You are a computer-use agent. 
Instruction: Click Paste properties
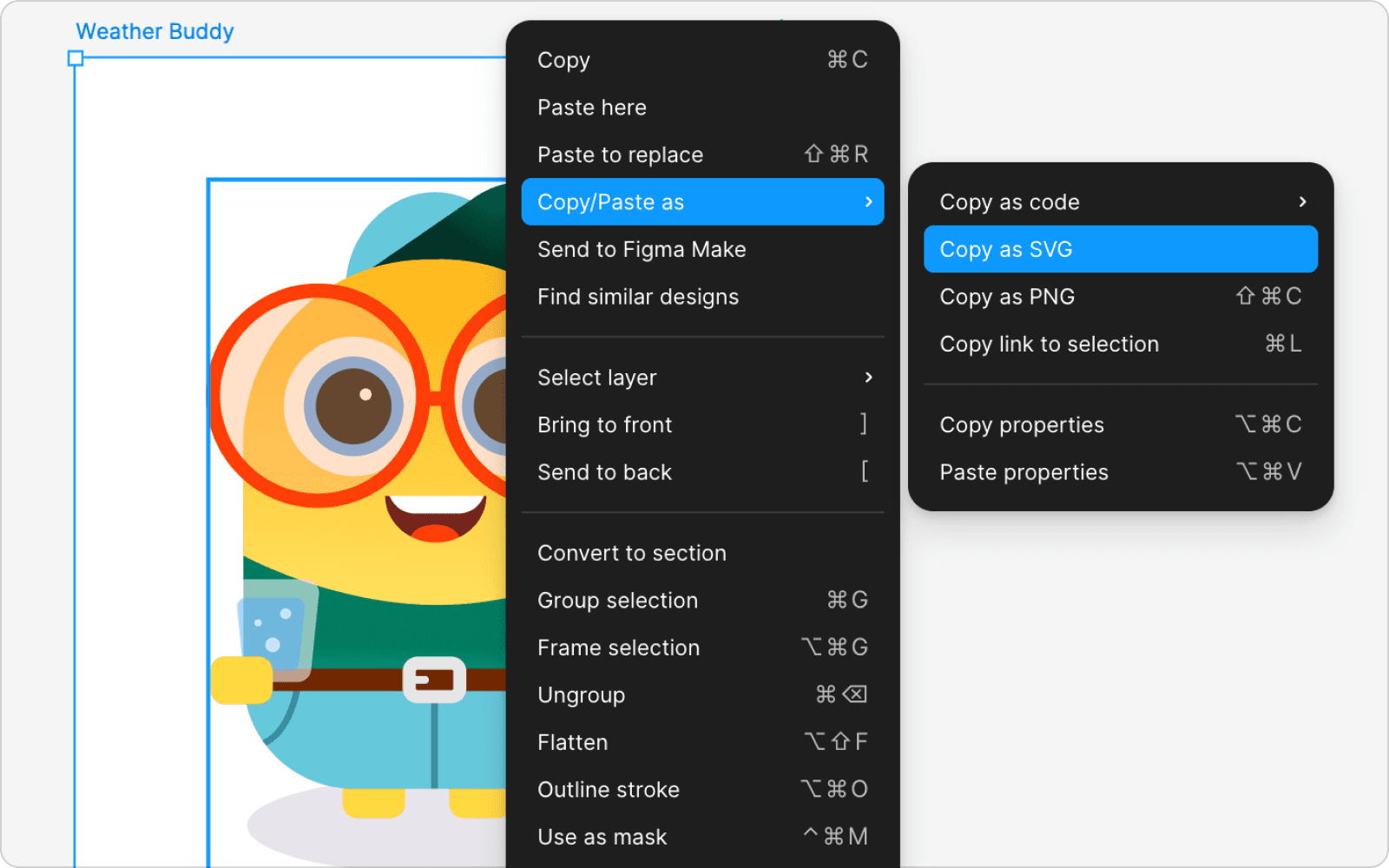coord(1121,472)
